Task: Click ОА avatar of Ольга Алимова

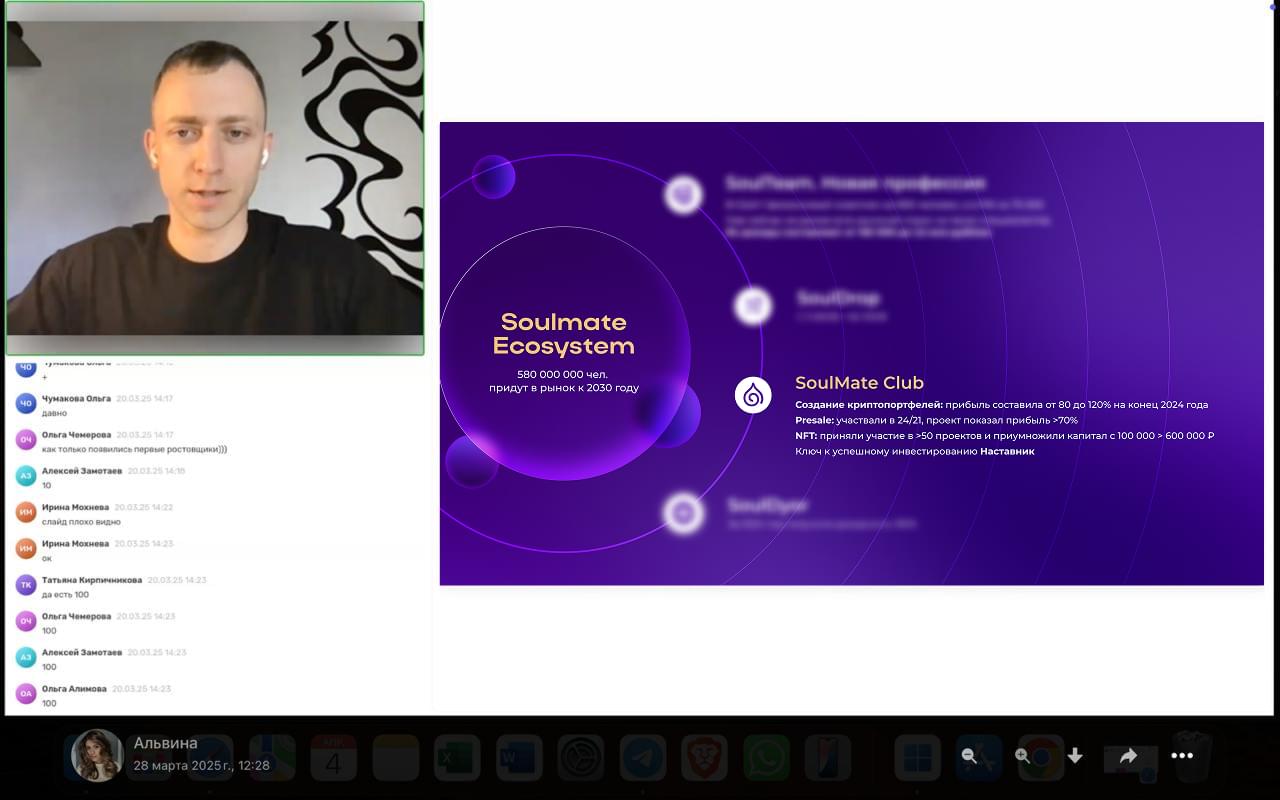Action: point(26,693)
